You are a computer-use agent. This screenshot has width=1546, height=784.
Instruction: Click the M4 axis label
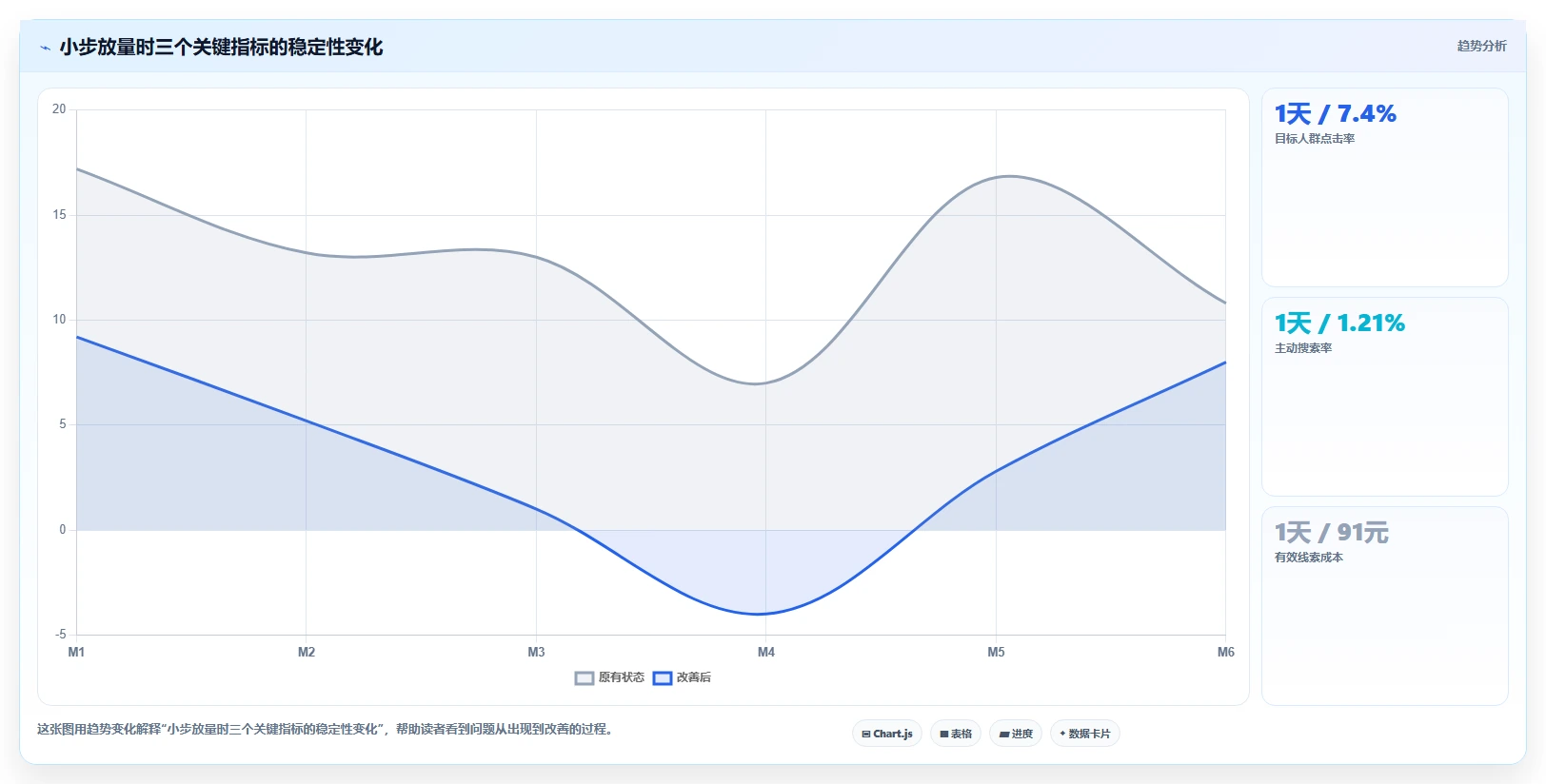tap(766, 652)
